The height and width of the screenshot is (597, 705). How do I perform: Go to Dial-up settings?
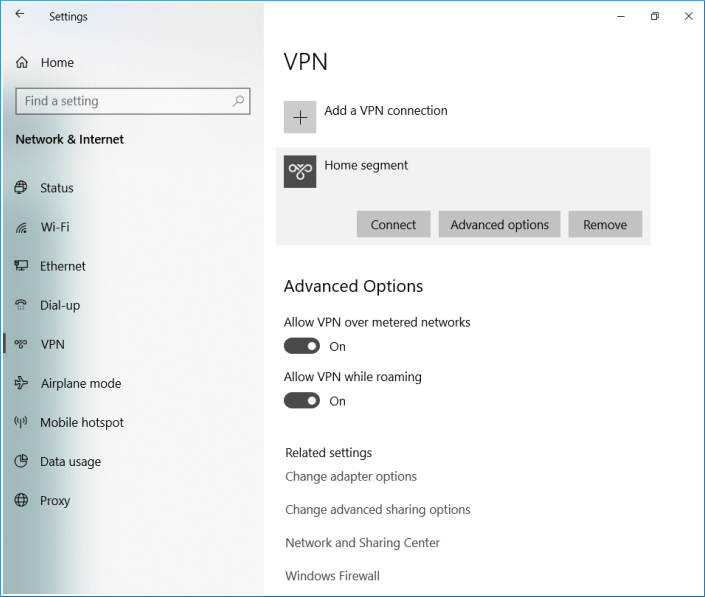60,305
